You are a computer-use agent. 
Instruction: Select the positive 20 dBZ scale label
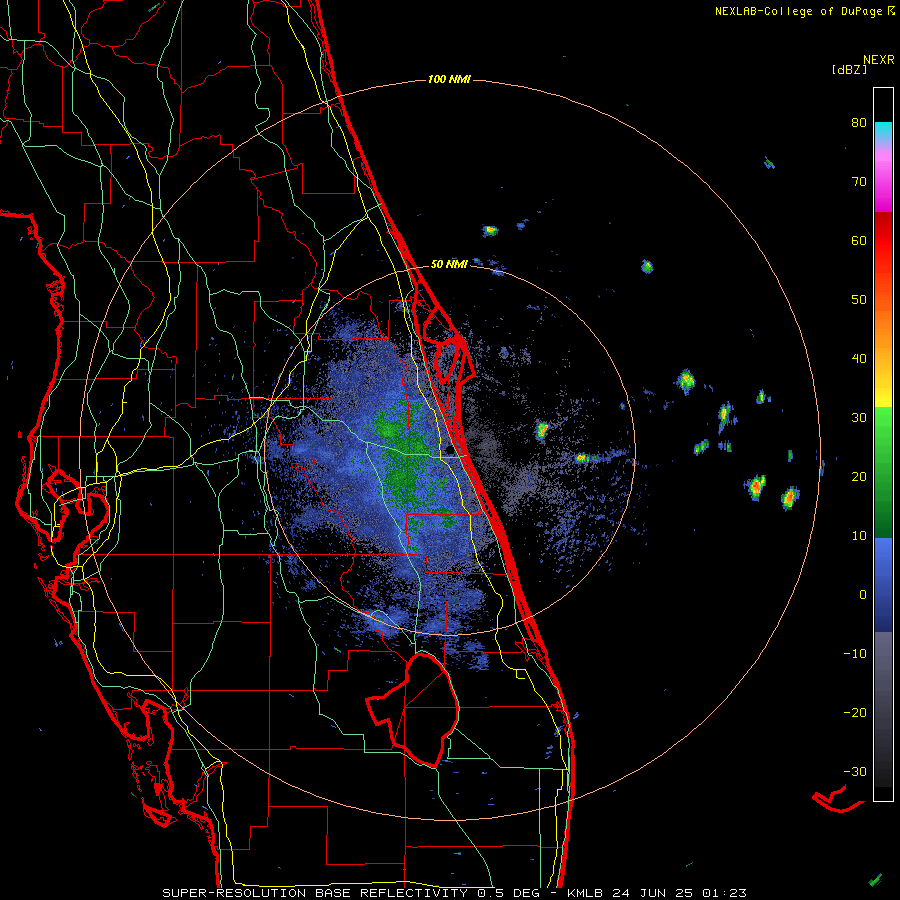coord(859,477)
